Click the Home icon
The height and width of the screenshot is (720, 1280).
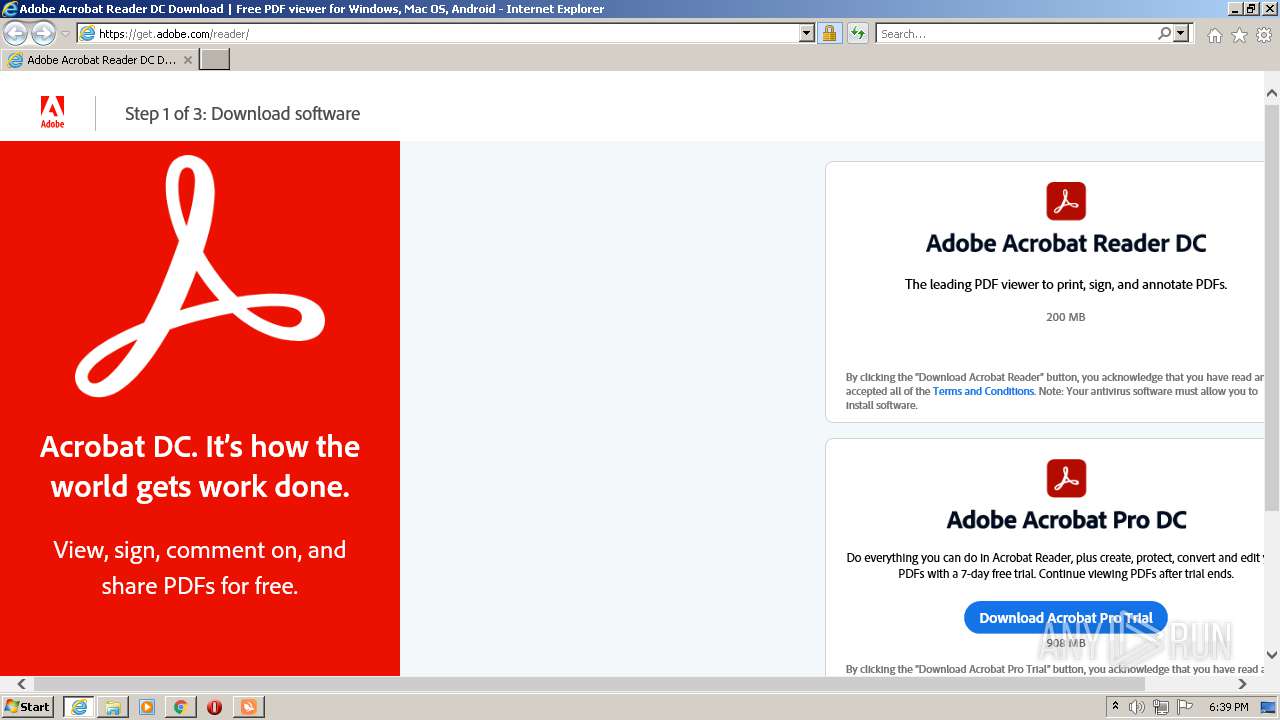click(x=1214, y=35)
